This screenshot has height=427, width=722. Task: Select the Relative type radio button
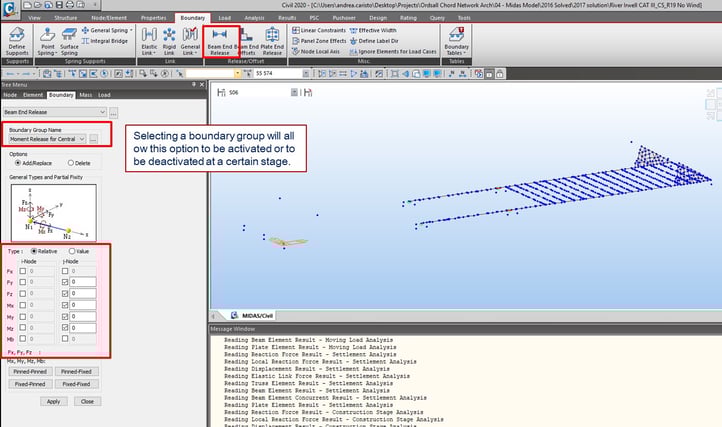pos(44,252)
